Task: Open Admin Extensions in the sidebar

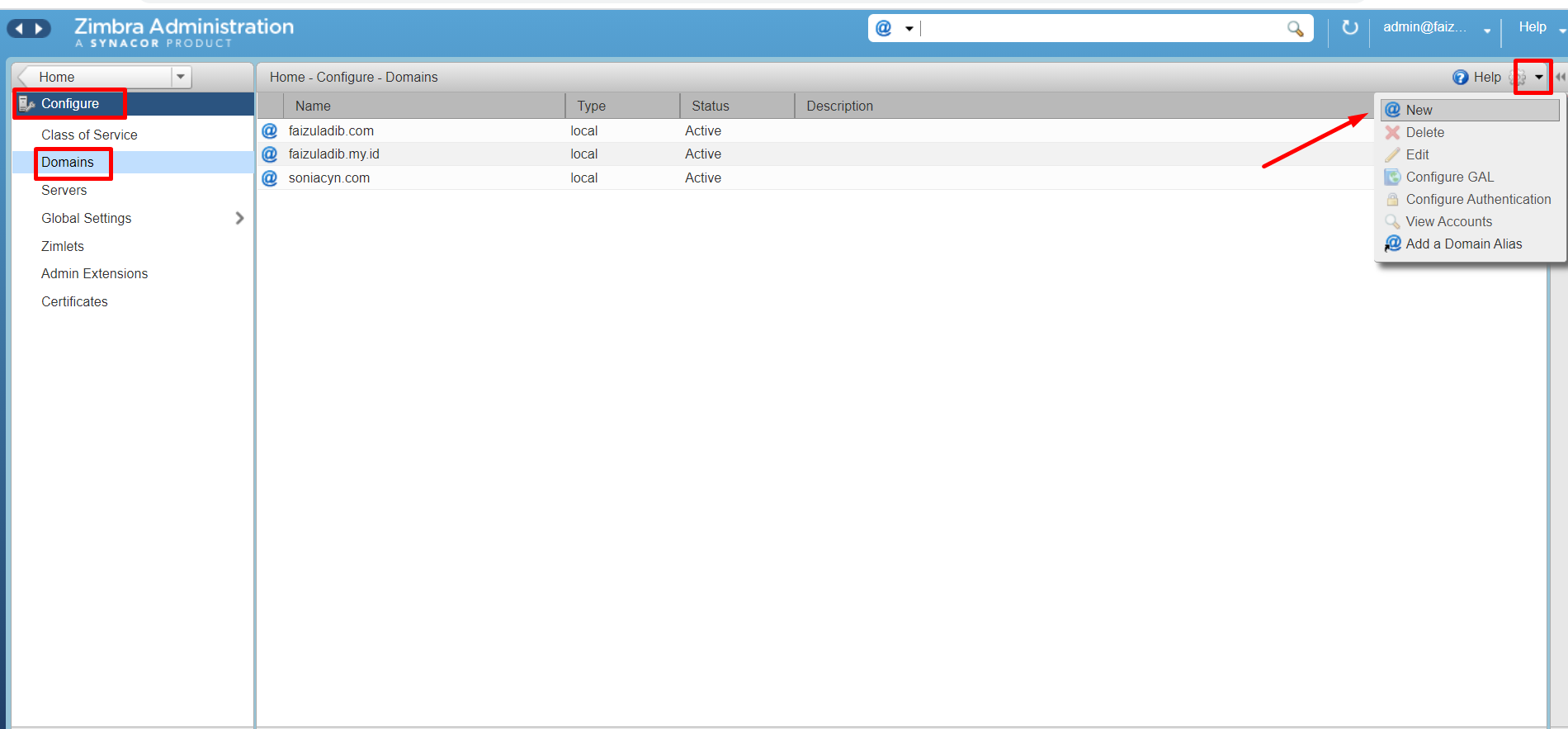Action: [95, 273]
